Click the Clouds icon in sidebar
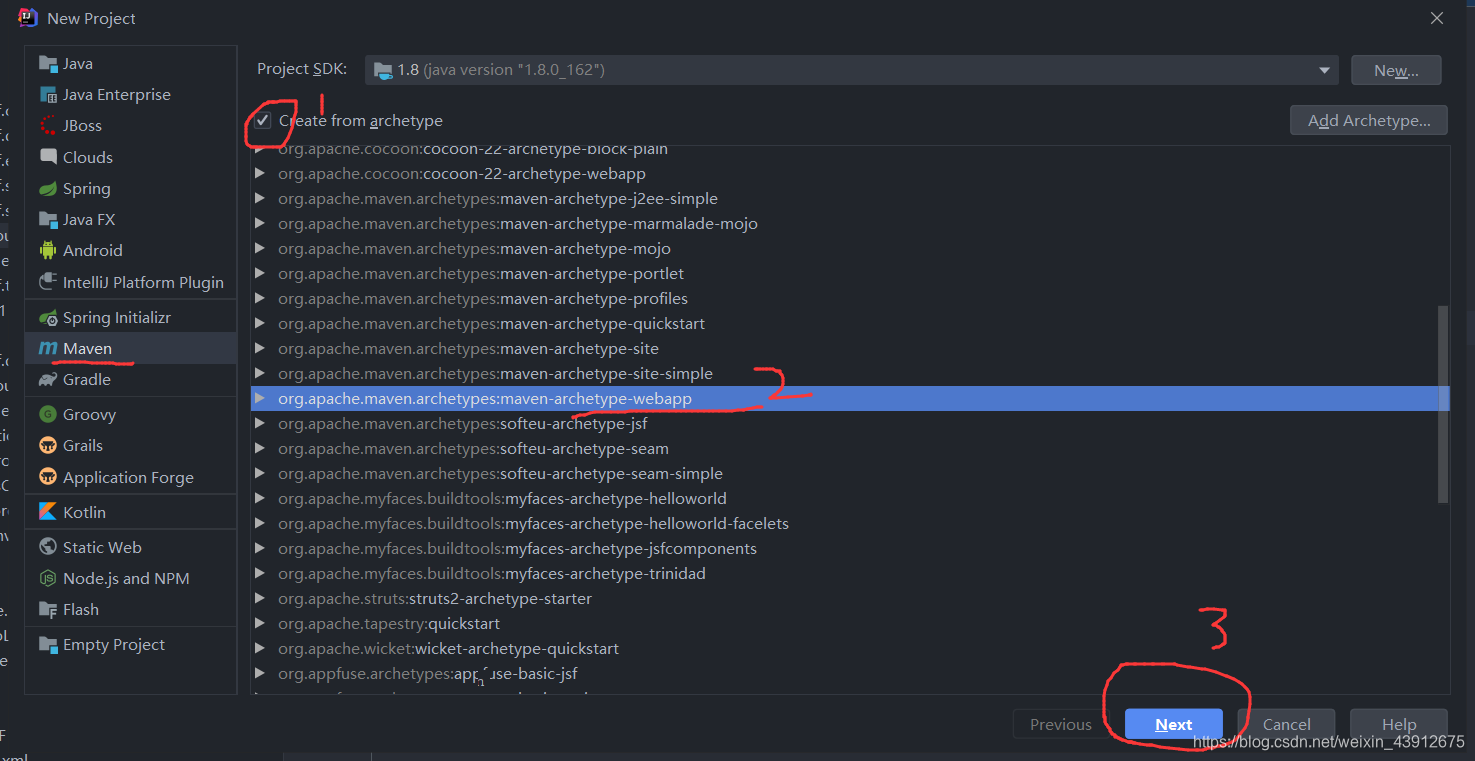 [48, 157]
